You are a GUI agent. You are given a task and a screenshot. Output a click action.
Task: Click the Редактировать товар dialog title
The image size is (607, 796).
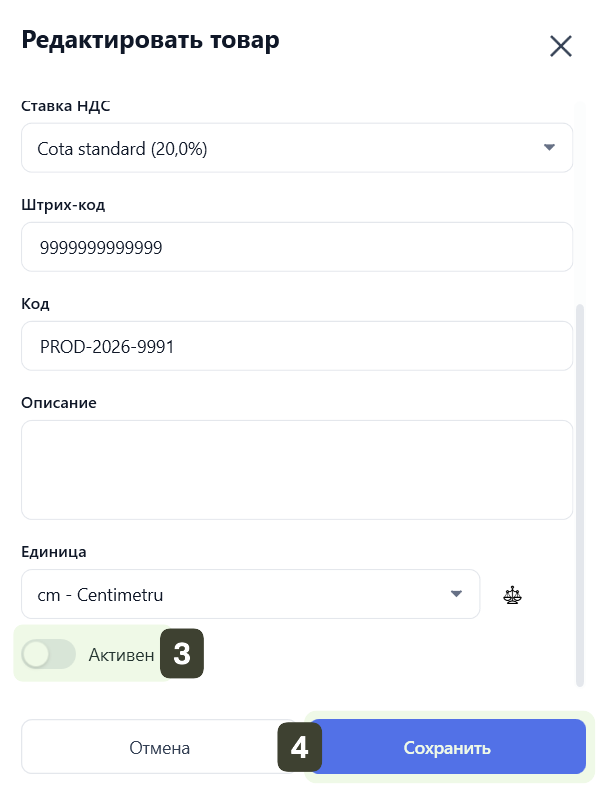150,40
